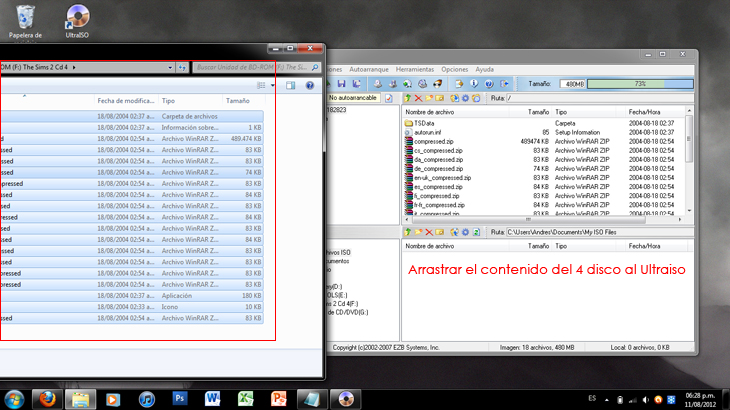Screen dimensions: 730x410
Task: Select the Explorer Icono row of 10 KB
Action: [132, 307]
